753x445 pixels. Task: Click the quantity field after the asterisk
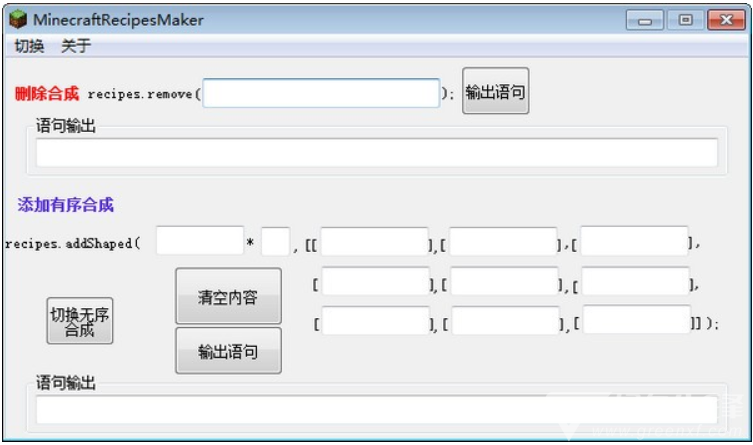coord(276,241)
